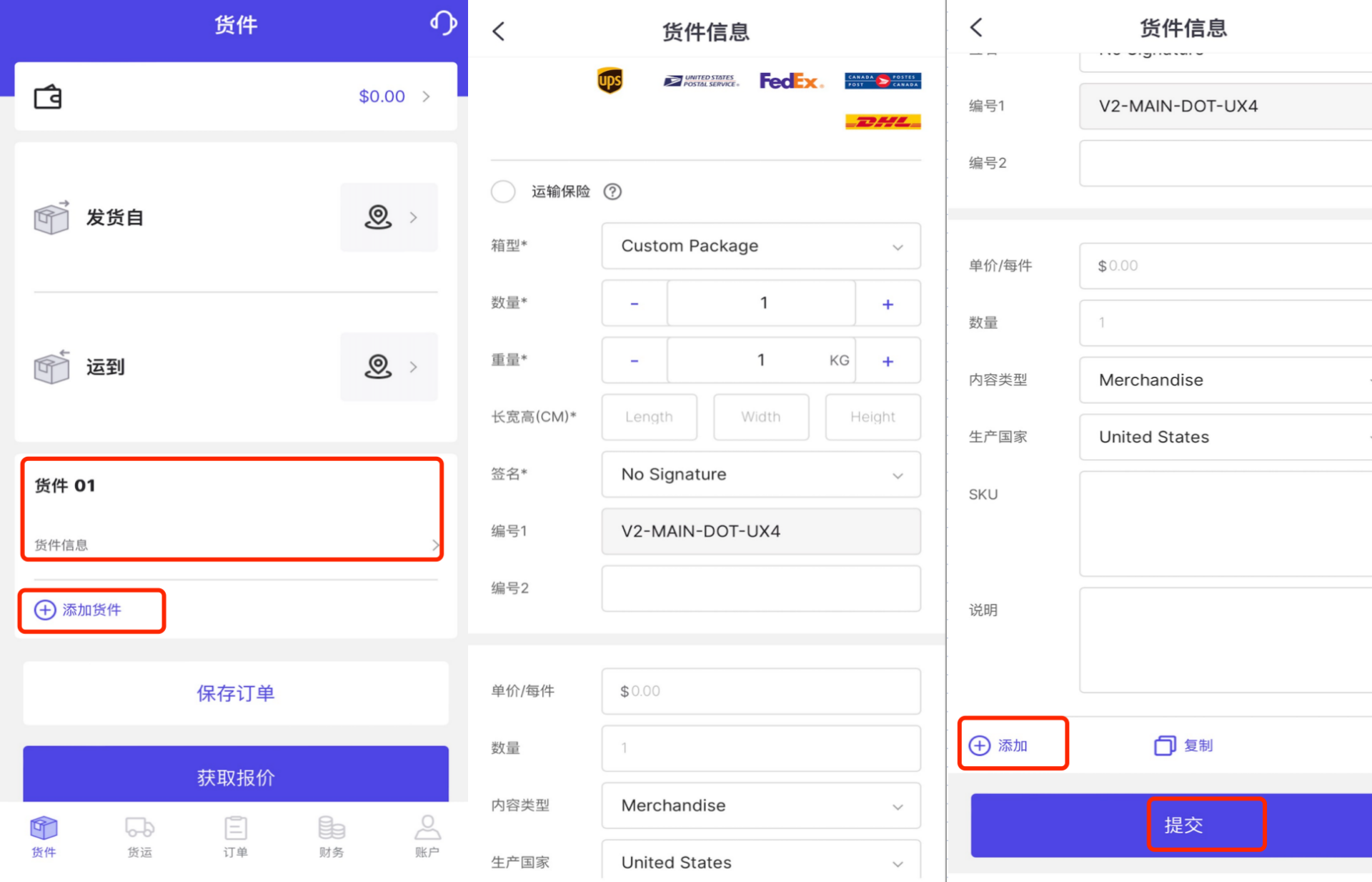Click the 添加 item button
The height and width of the screenshot is (882, 1372).
(x=999, y=745)
